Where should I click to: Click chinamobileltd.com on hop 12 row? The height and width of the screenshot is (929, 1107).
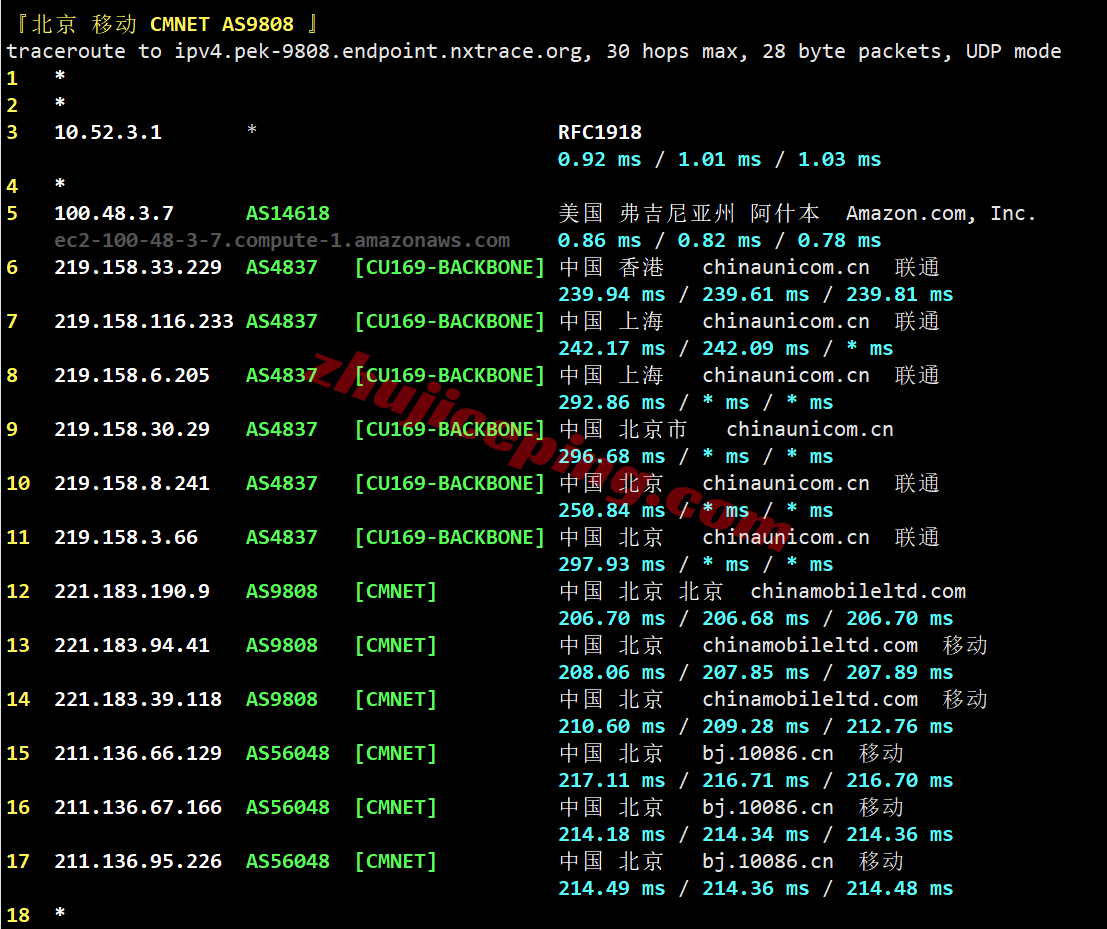(858, 592)
